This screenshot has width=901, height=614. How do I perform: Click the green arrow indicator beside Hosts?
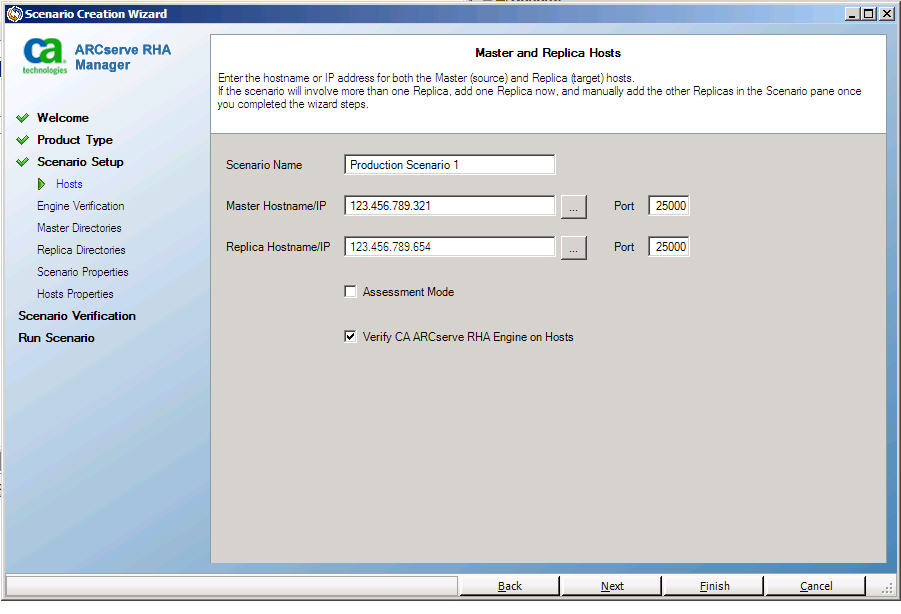tap(41, 183)
